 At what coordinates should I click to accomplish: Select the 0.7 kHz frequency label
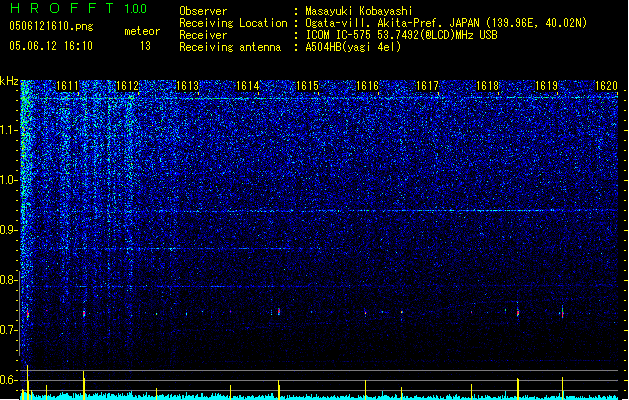(10, 330)
